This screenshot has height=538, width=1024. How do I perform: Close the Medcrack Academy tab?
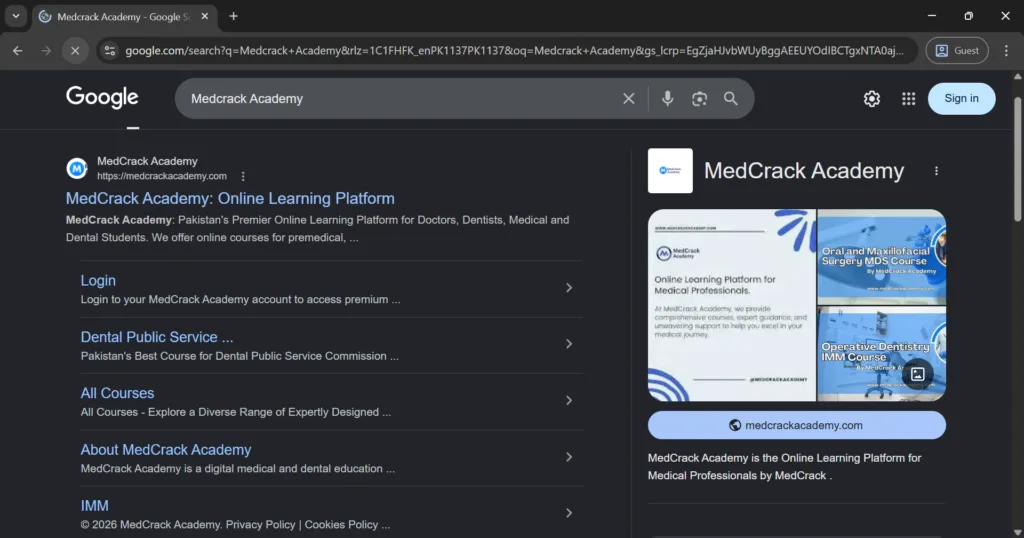coord(204,16)
